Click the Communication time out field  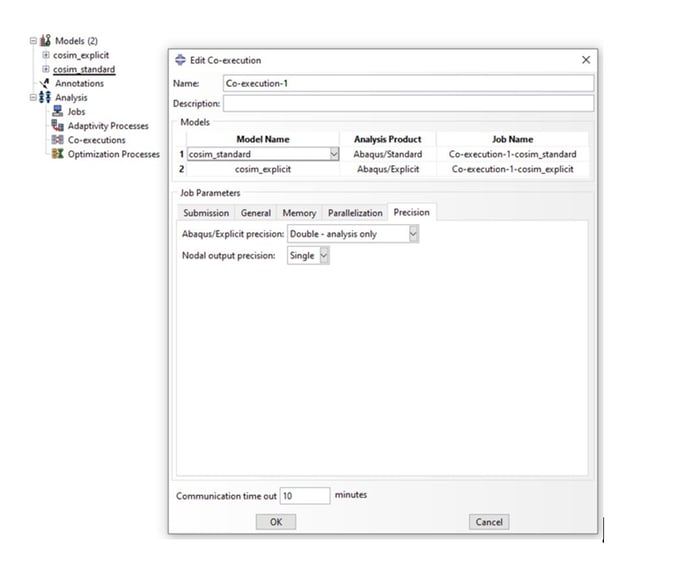pyautogui.click(x=305, y=496)
